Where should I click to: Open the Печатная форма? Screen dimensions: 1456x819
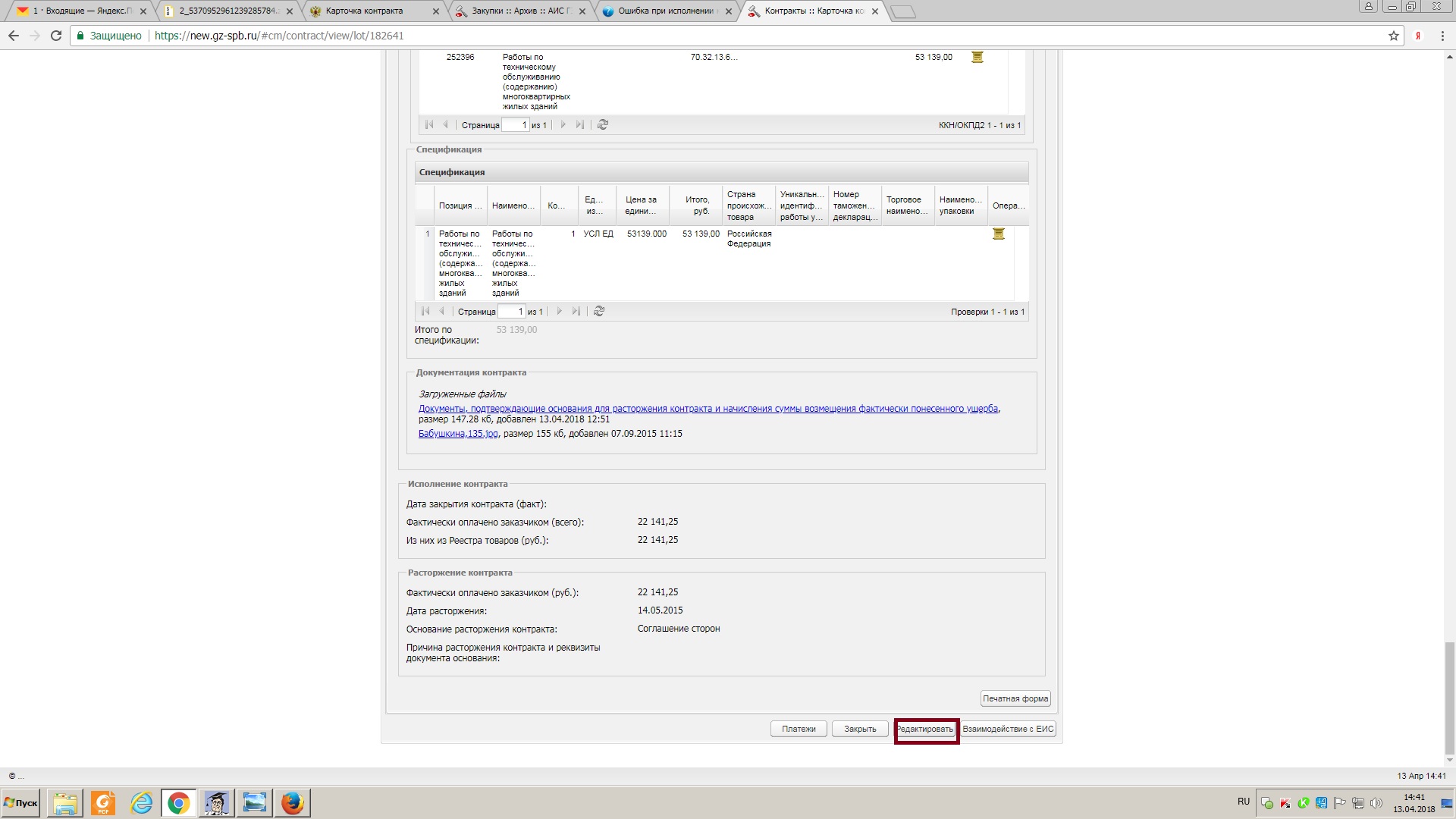(x=1015, y=699)
